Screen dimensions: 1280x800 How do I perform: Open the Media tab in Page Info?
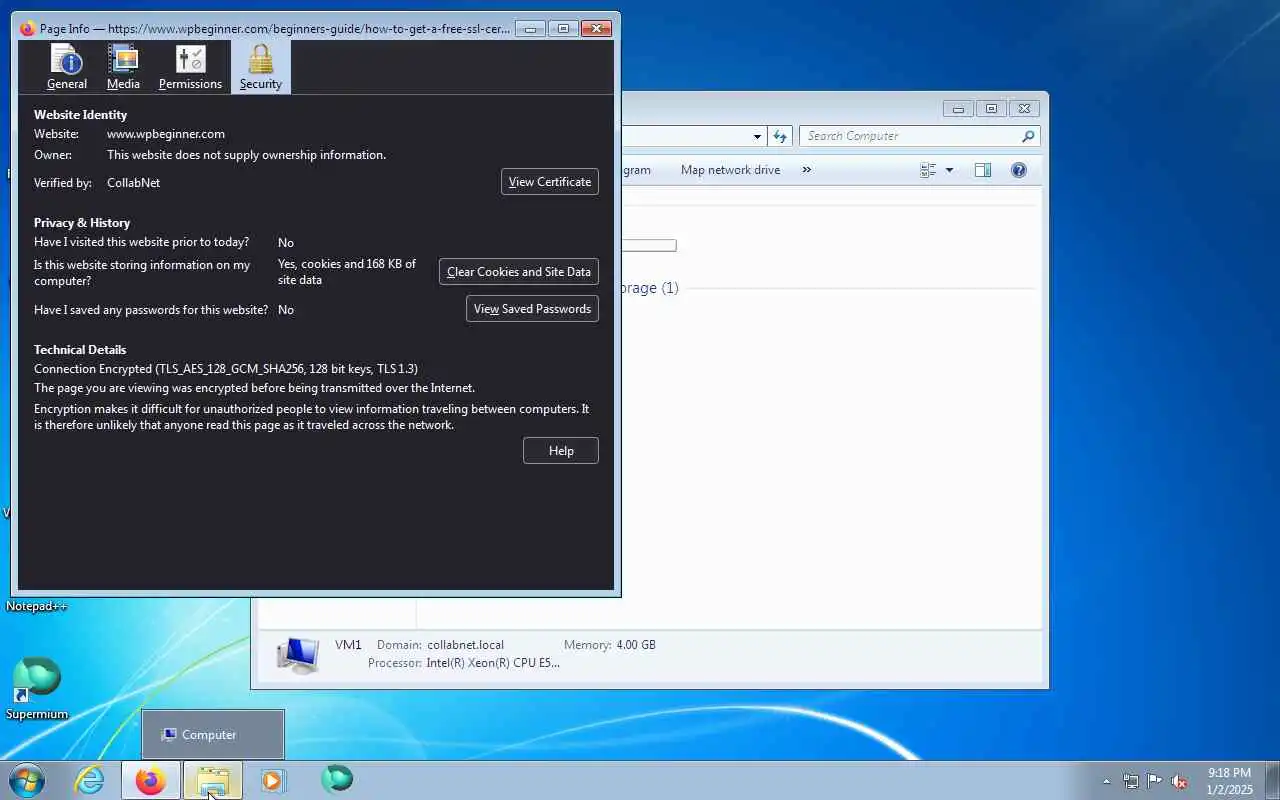click(123, 67)
